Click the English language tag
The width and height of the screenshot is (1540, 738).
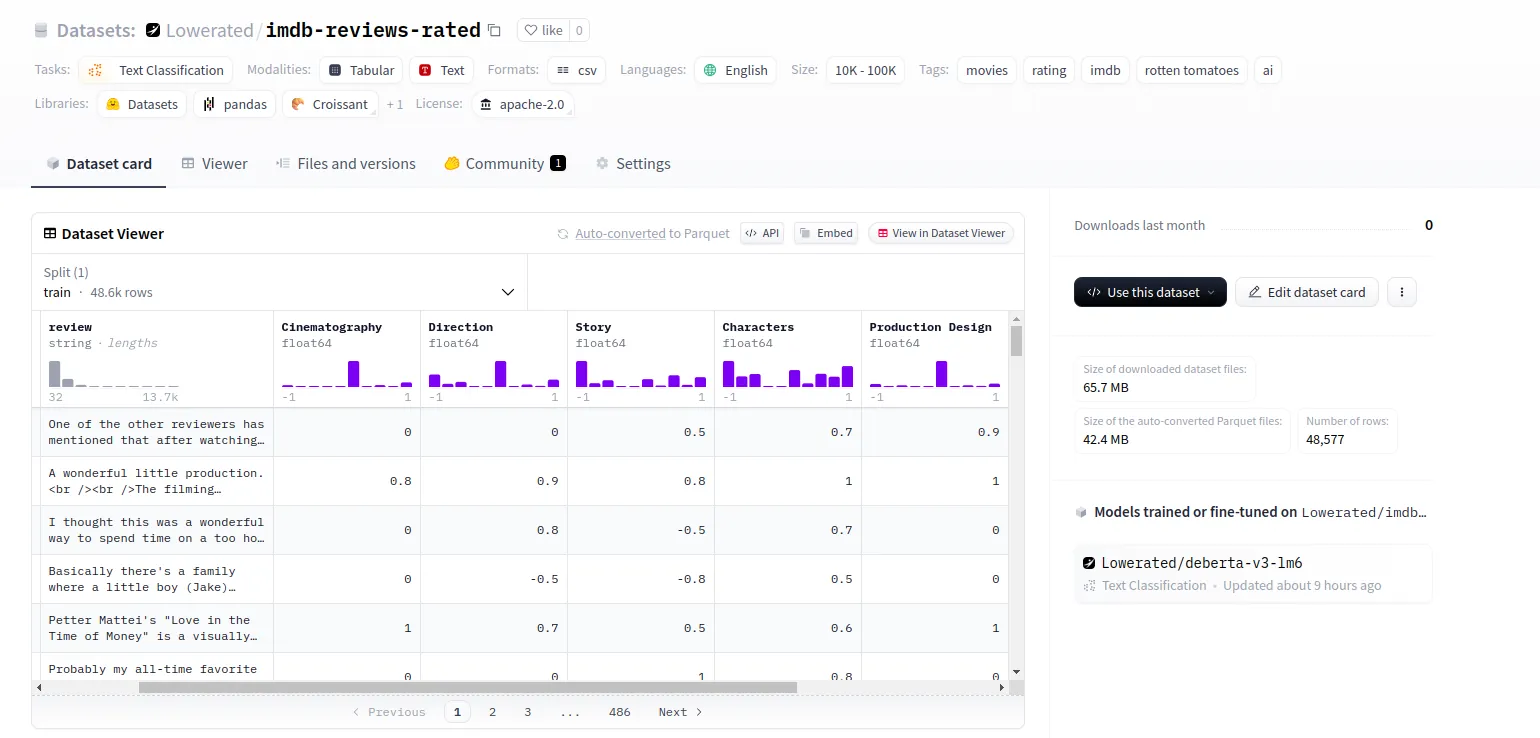[735, 70]
